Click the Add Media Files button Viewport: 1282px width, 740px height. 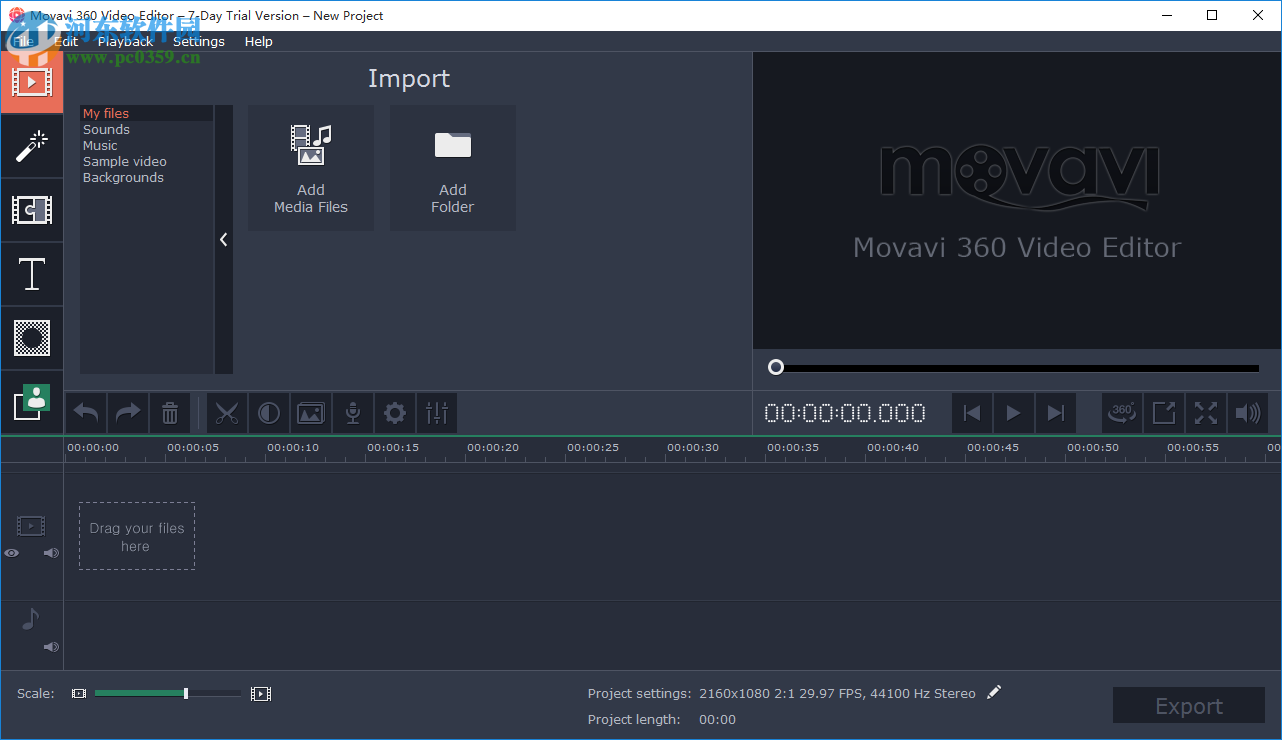coord(311,167)
